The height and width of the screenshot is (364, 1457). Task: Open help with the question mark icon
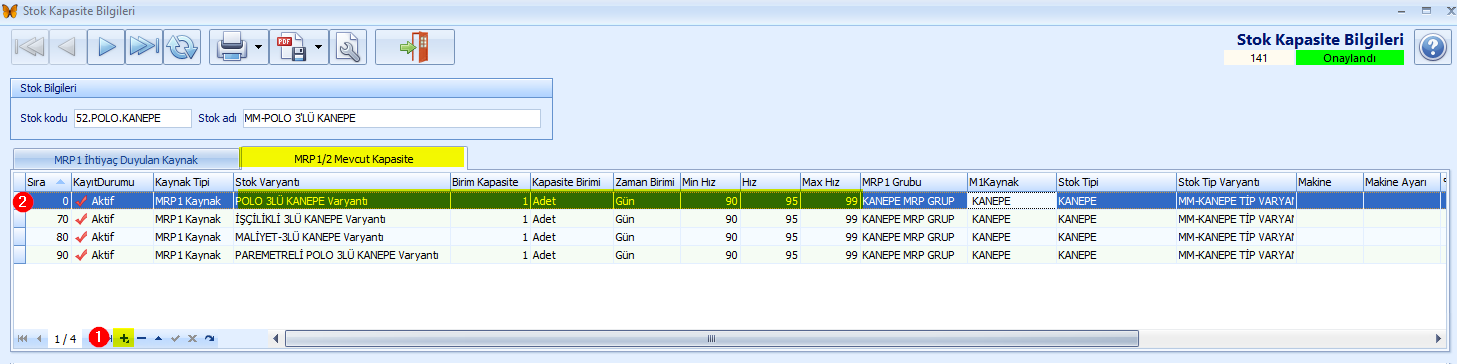pos(1432,47)
